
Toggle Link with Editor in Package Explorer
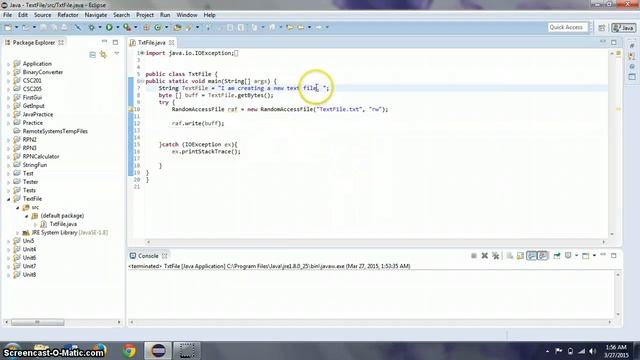[x=103, y=54]
